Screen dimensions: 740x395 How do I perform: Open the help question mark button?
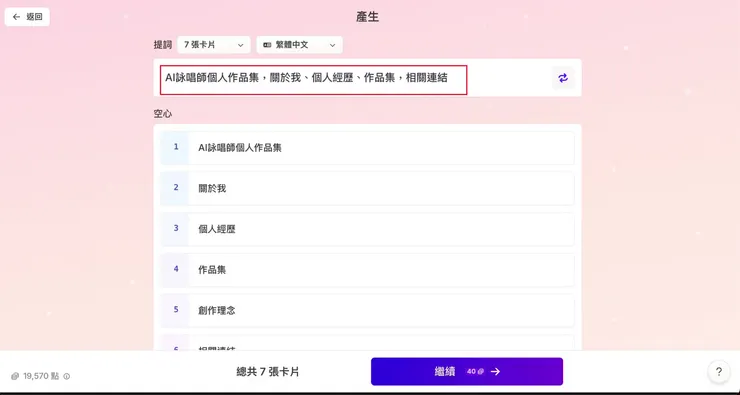pyautogui.click(x=719, y=371)
